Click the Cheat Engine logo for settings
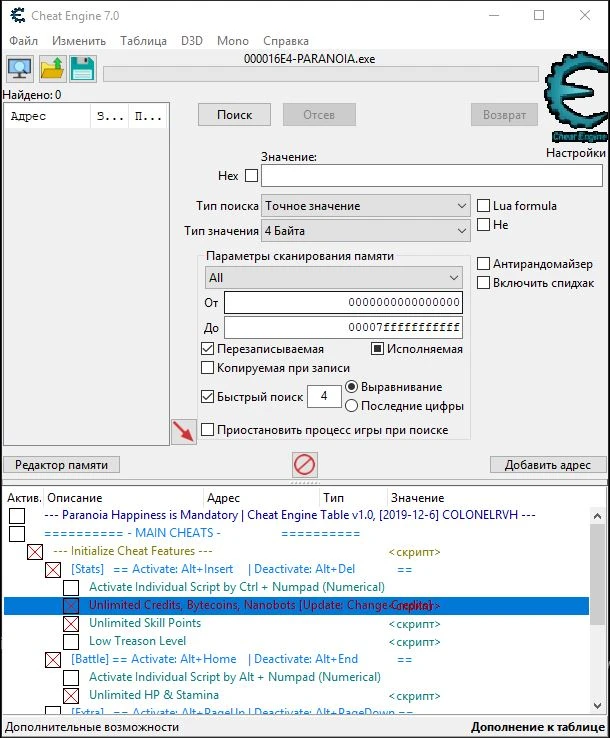This screenshot has width=610, height=738. [x=577, y=96]
